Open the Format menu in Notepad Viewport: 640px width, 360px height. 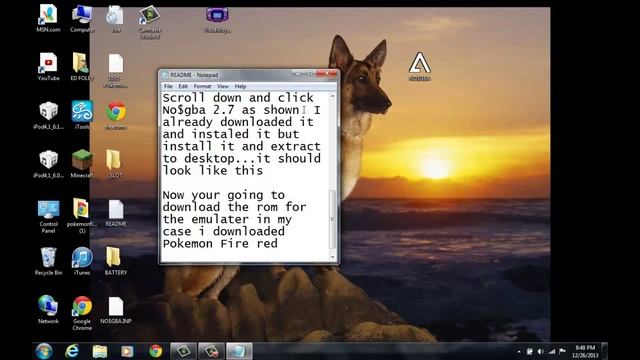tap(202, 87)
